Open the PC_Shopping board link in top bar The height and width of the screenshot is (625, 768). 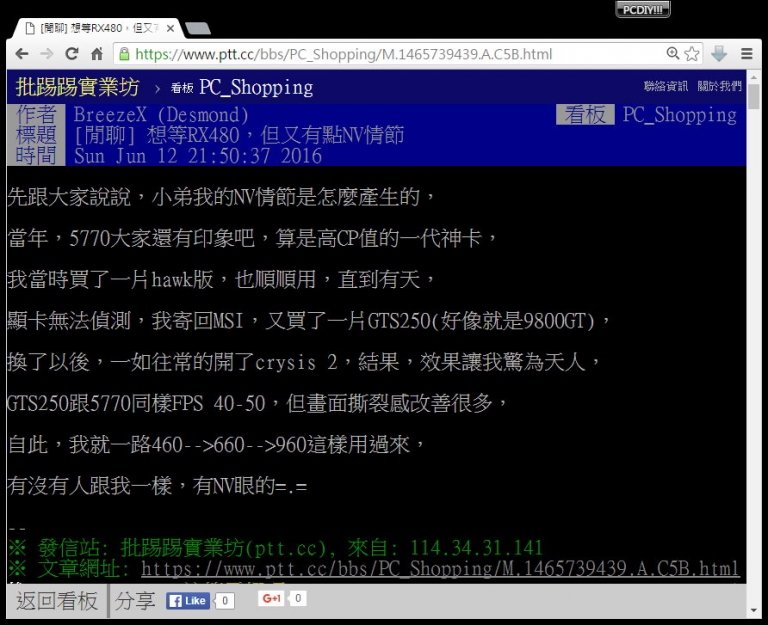coord(242,87)
